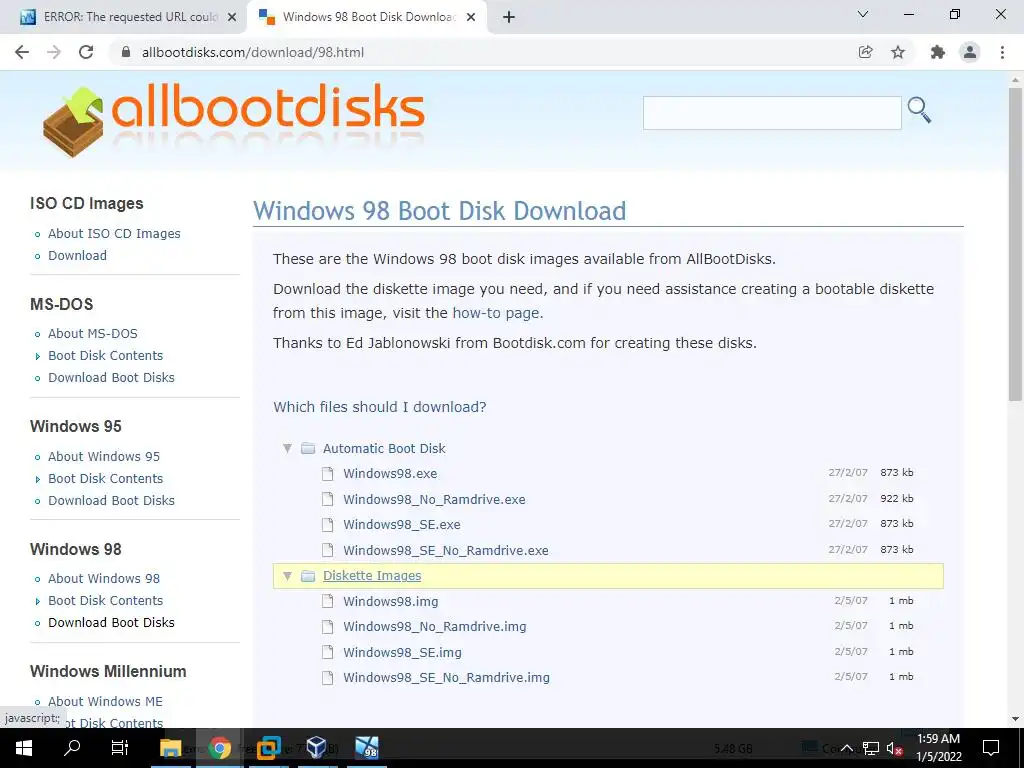This screenshot has width=1024, height=768.
Task: Download Windows98.img
Action: [x=391, y=601]
